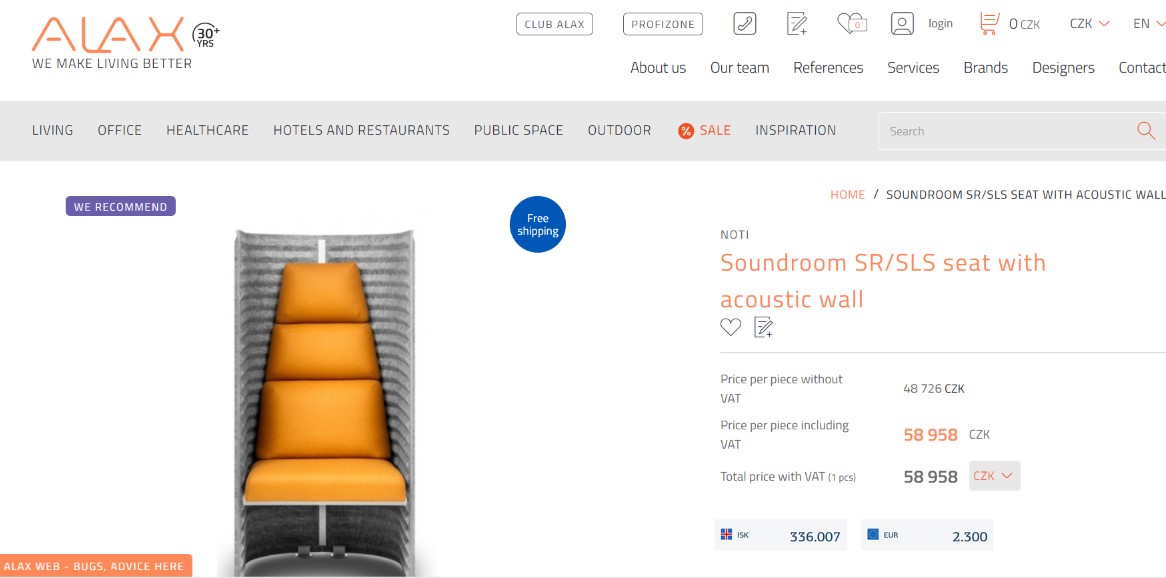Expand the CZK currency dropdown in header
This screenshot has height=578, width=1166.
click(1089, 24)
